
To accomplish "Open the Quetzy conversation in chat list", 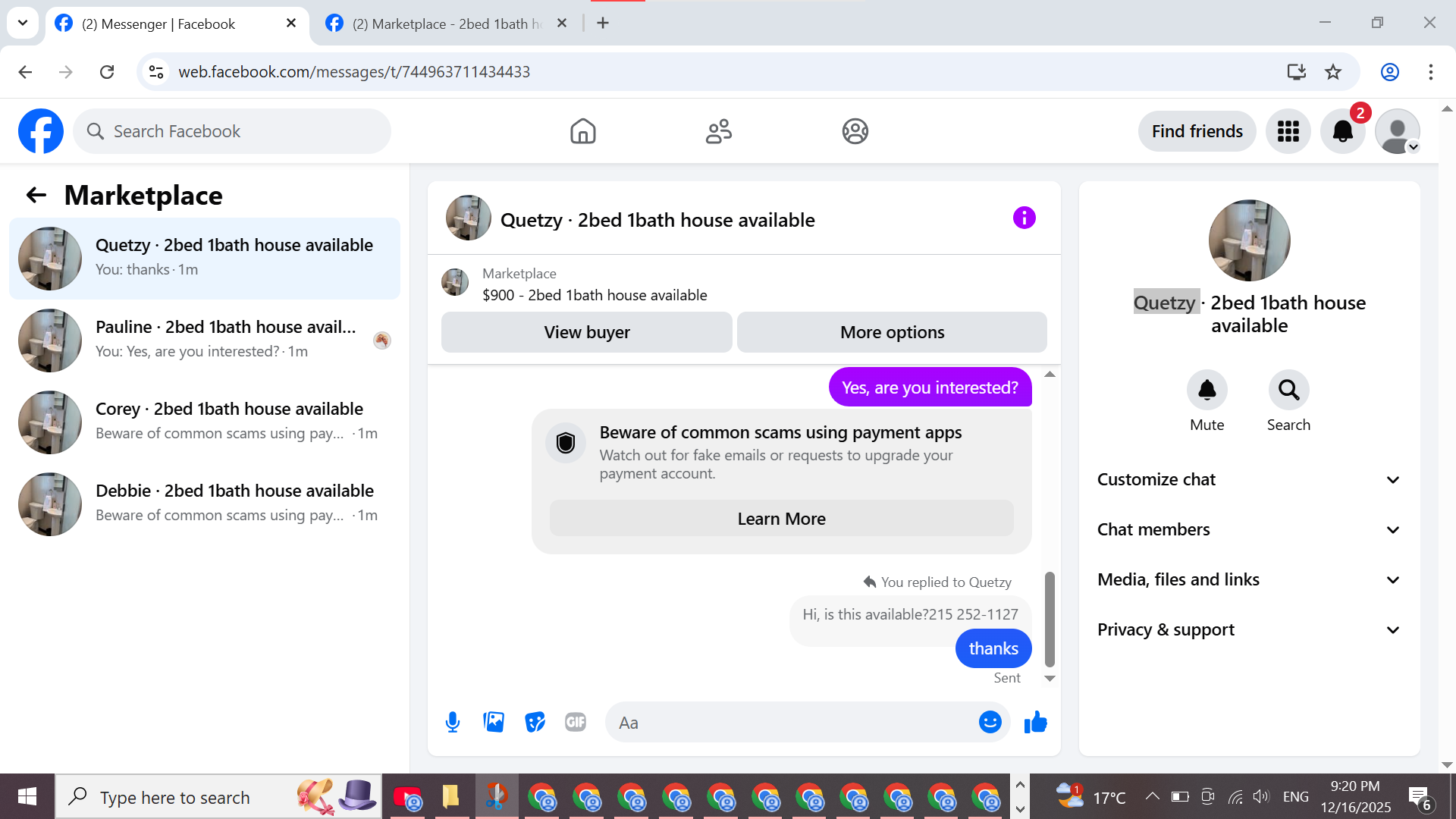I will [x=205, y=259].
